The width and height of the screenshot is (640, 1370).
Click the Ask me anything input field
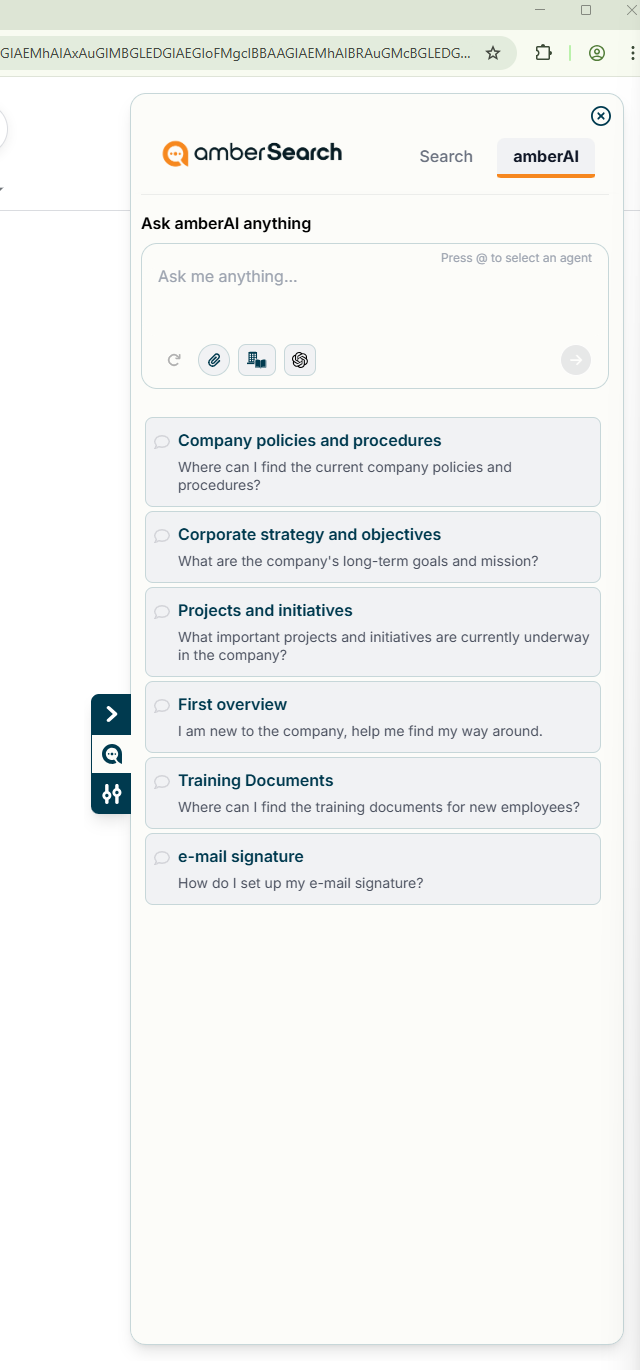tap(375, 295)
